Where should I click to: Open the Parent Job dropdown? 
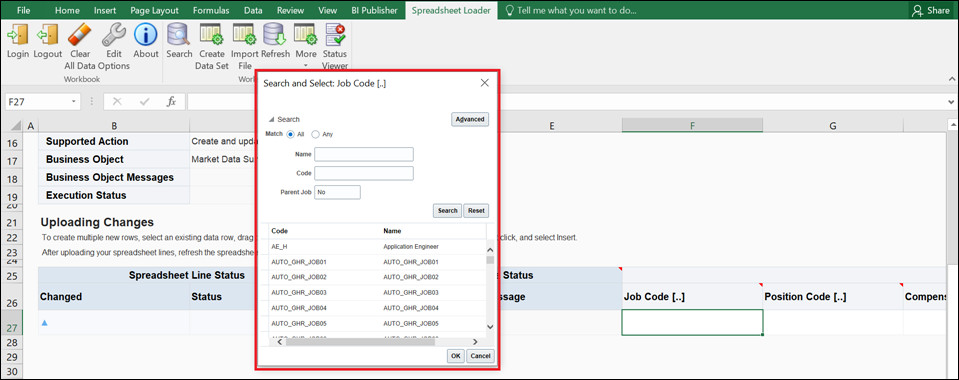[x=338, y=192]
